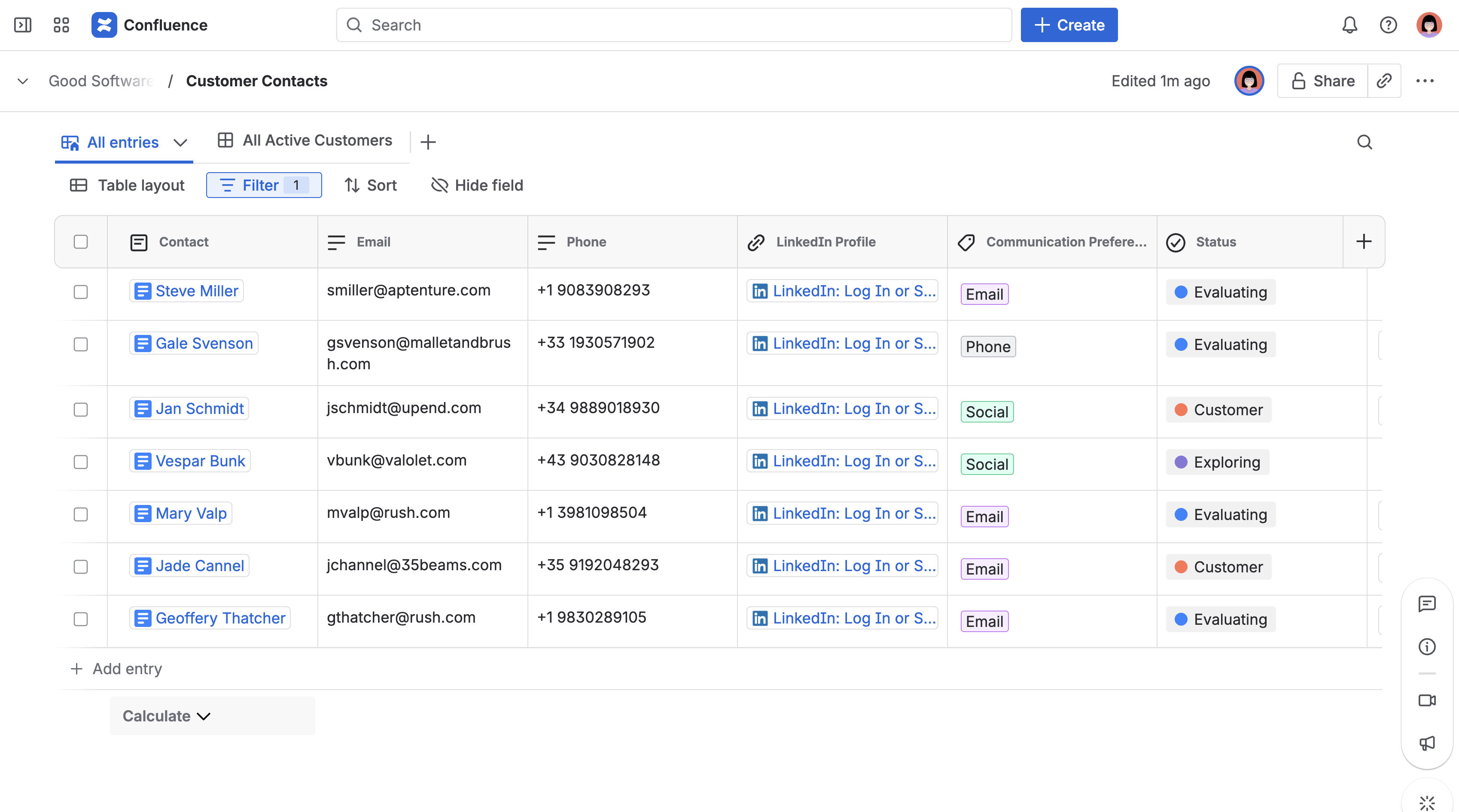
Task: Toggle the sidebar panel icon
Action: click(23, 25)
